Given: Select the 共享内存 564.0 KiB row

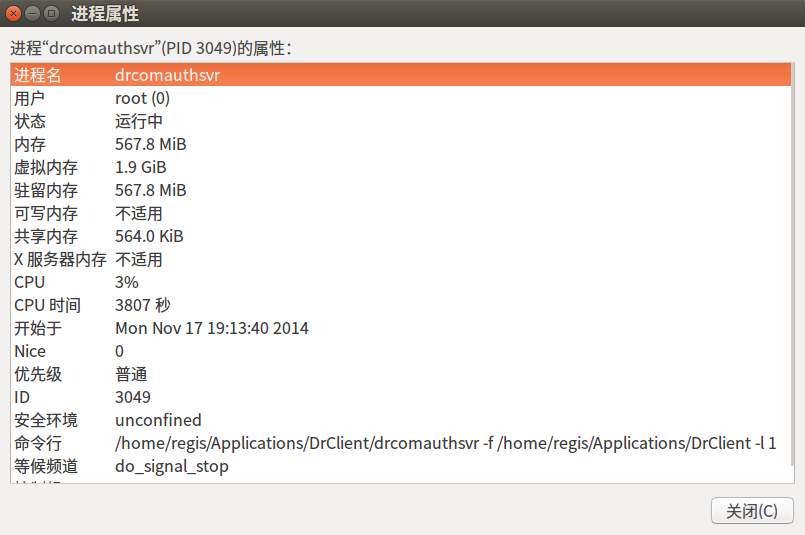Looking at the screenshot, I should [401, 236].
